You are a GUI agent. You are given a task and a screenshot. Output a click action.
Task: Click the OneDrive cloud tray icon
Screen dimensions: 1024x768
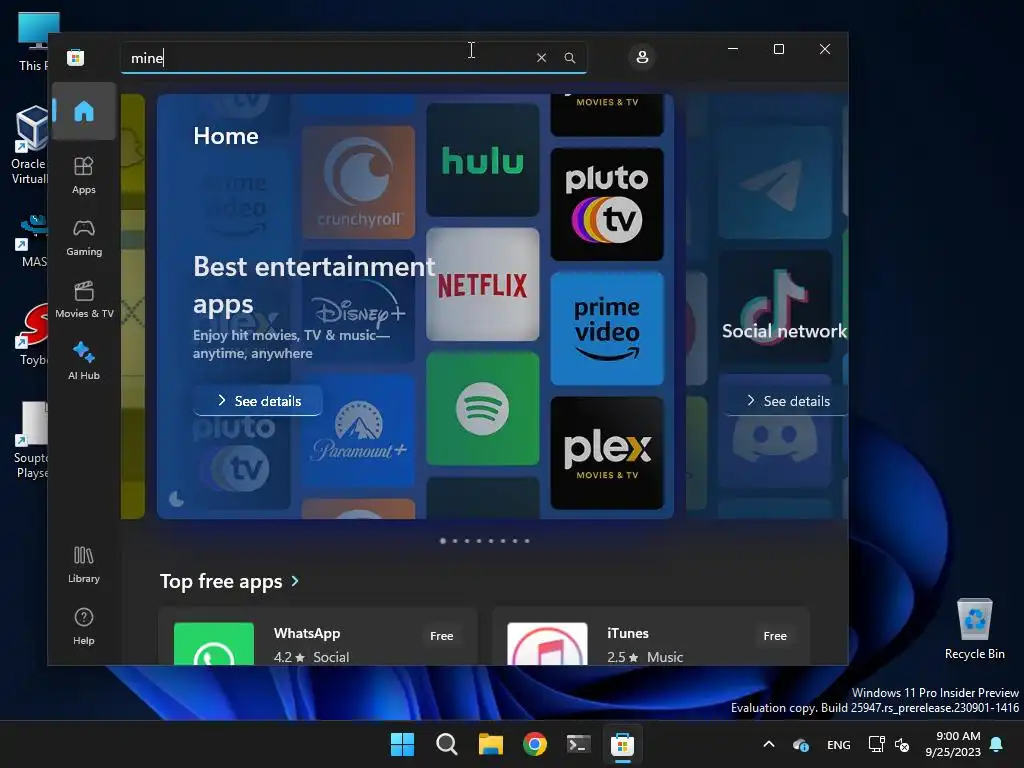point(801,745)
